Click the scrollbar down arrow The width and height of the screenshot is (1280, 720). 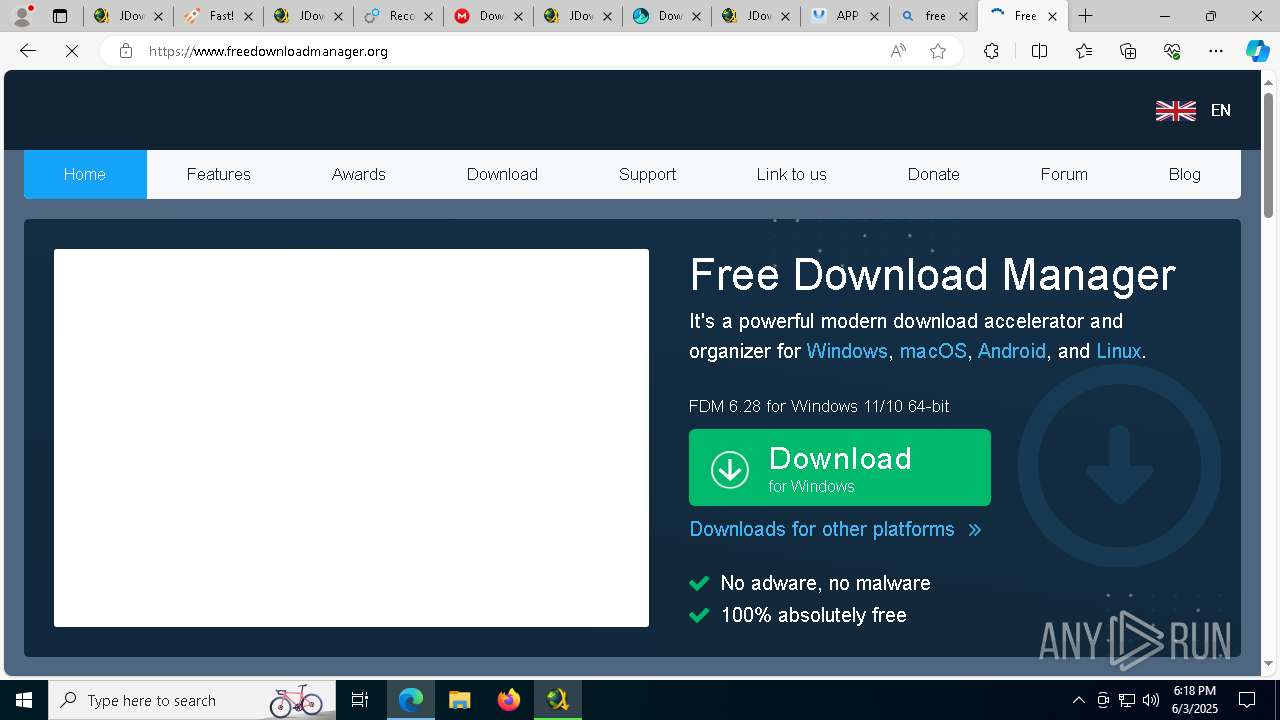pyautogui.click(x=1268, y=663)
